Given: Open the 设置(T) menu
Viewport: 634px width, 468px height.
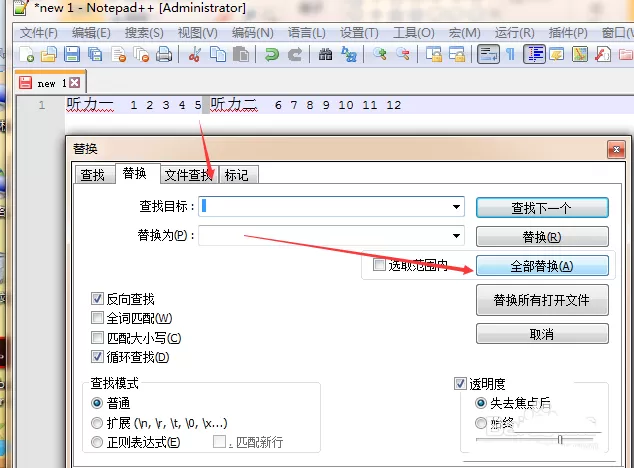Looking at the screenshot, I should pyautogui.click(x=359, y=33).
